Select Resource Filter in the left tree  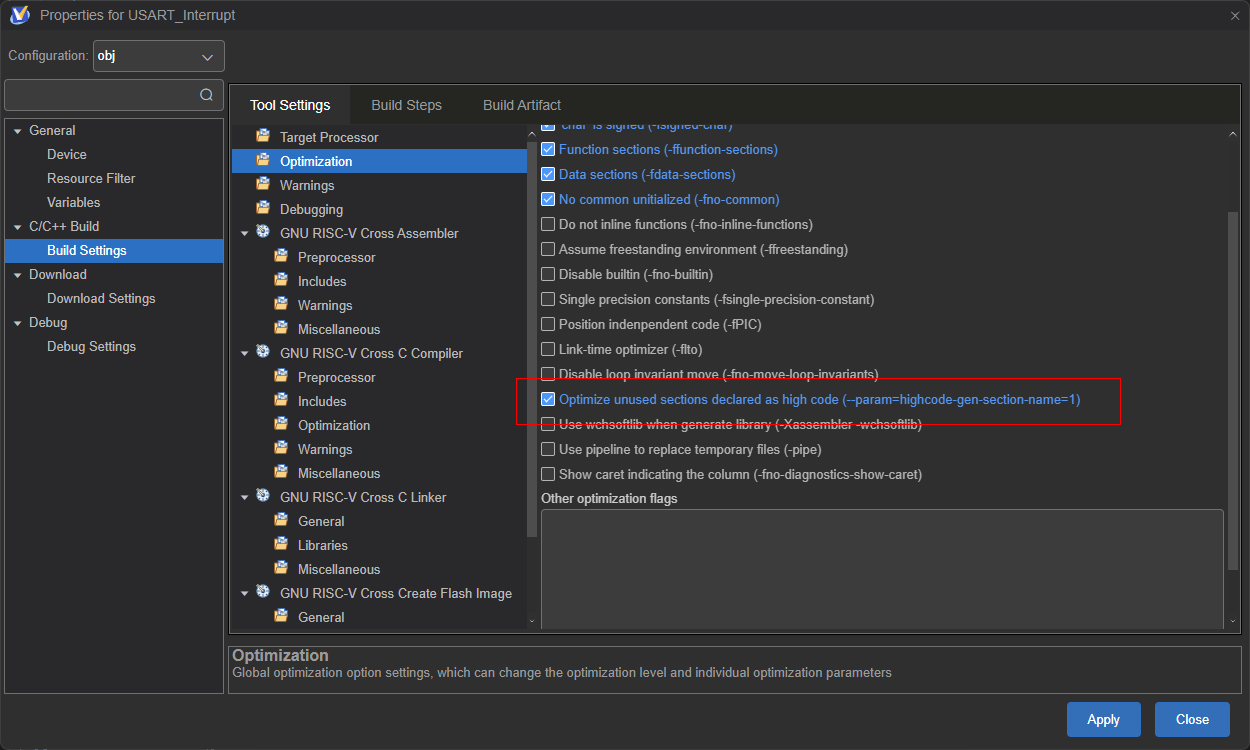point(91,178)
